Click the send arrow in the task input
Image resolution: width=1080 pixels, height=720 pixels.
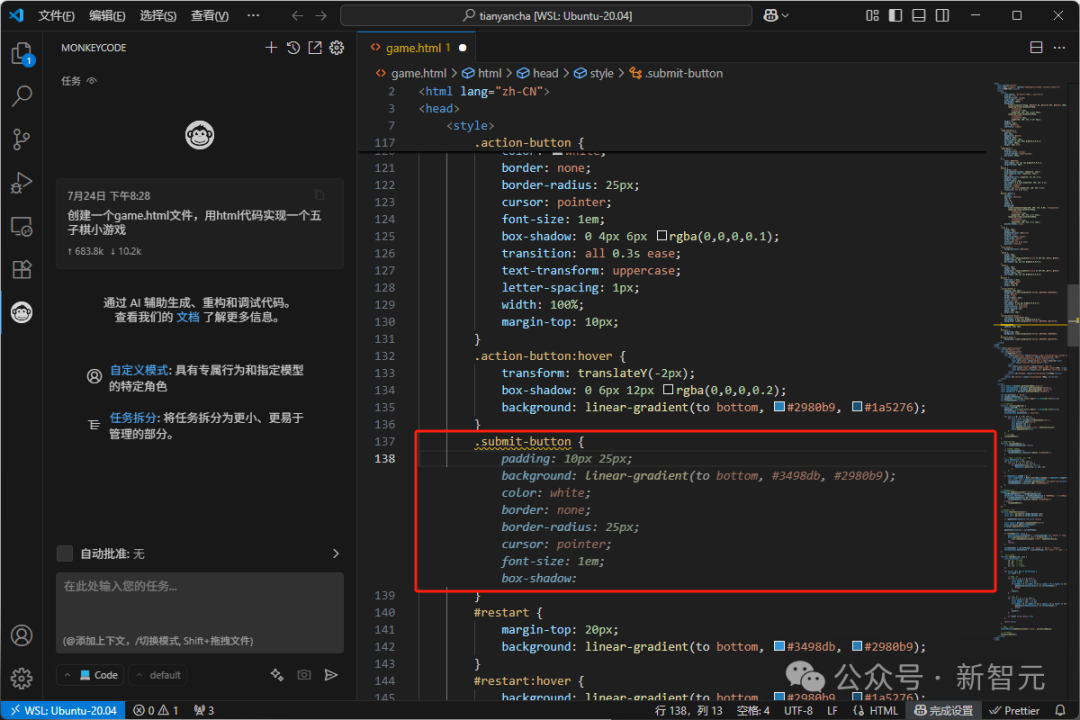point(331,675)
